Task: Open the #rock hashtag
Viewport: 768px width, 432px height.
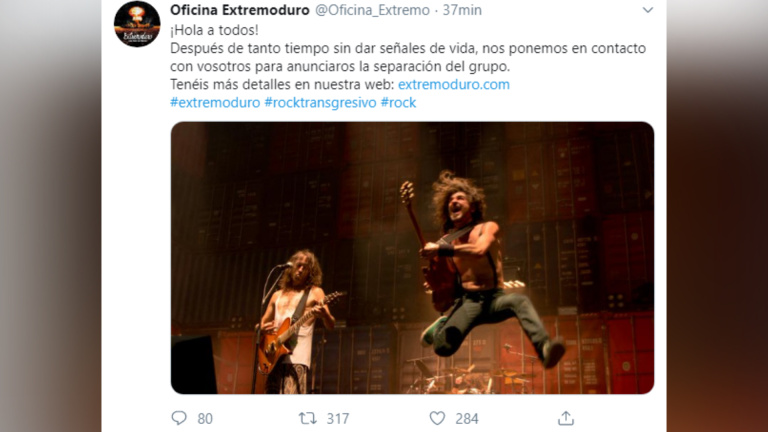Action: (x=398, y=102)
